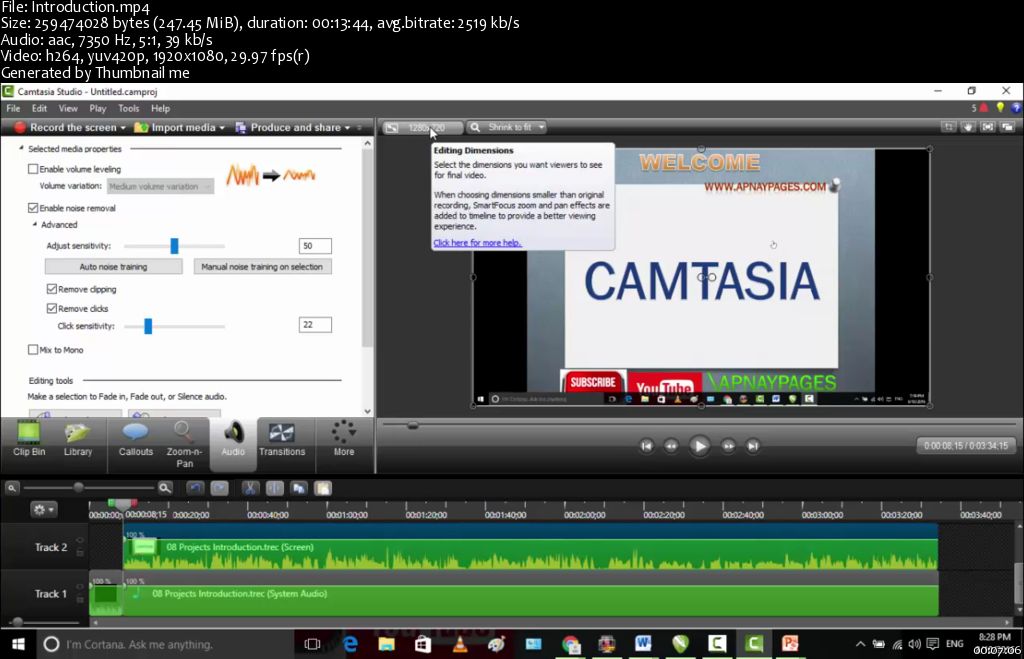Open the Callouts panel

coord(135,439)
